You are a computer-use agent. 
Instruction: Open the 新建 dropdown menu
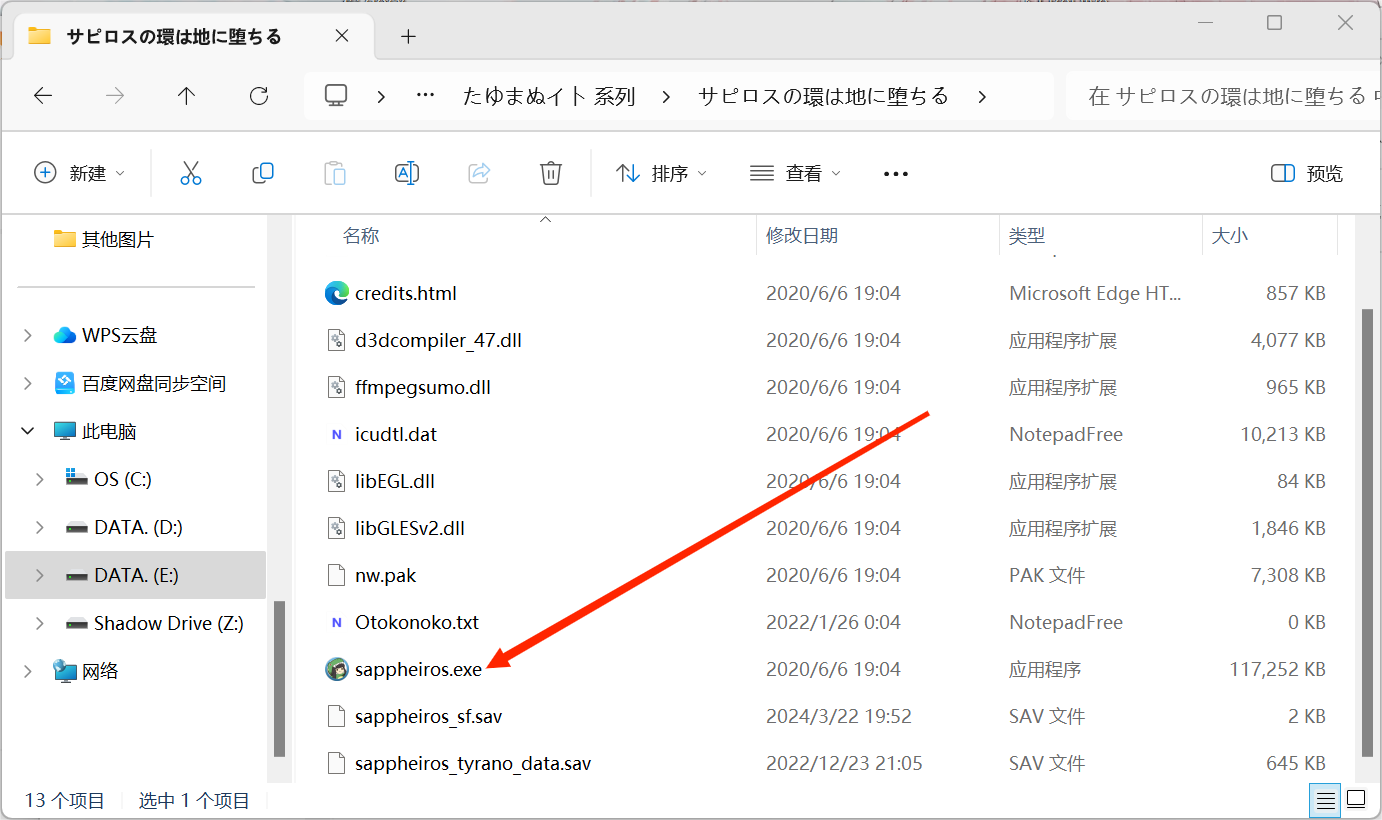coord(81,173)
